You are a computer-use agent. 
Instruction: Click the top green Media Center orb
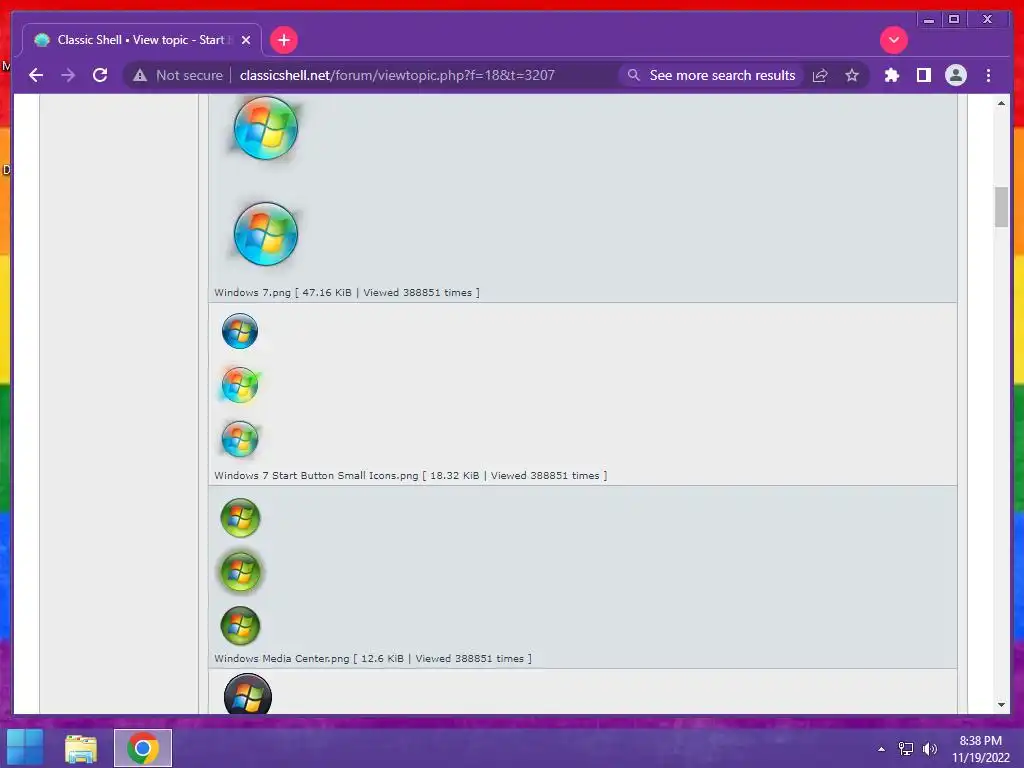click(240, 518)
